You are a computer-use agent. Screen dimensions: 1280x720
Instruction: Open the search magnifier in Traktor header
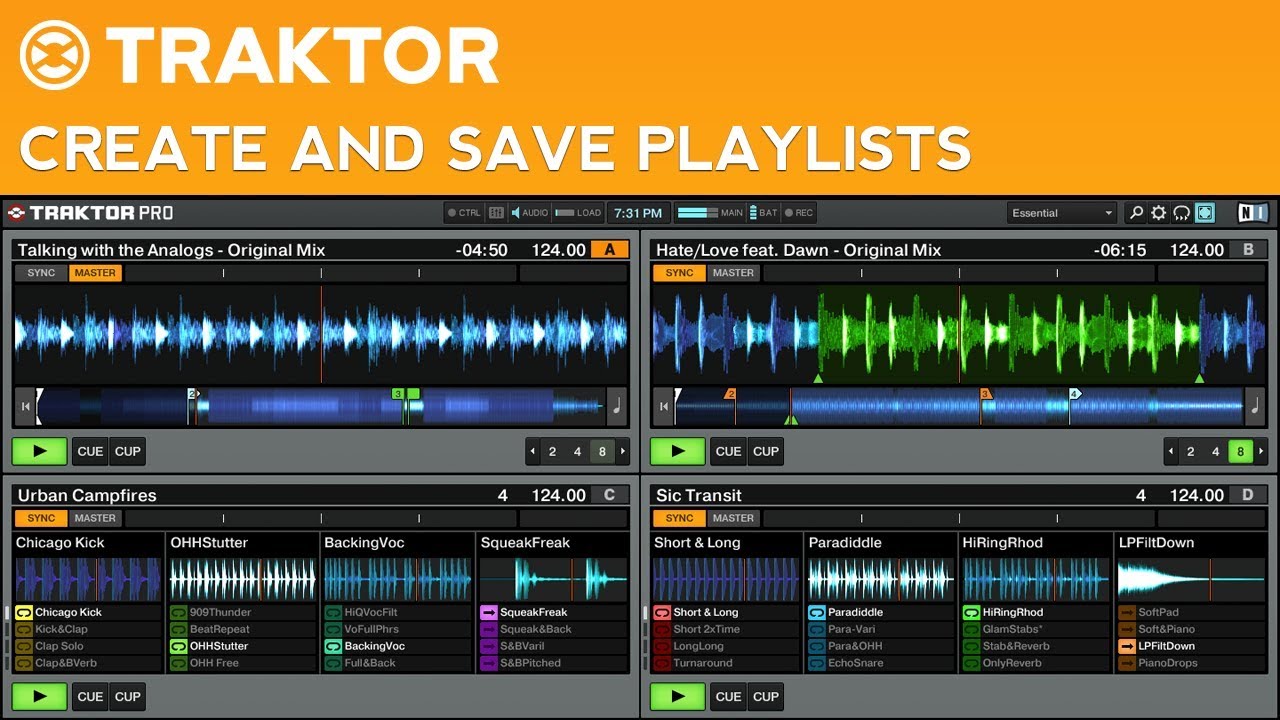(x=1136, y=213)
